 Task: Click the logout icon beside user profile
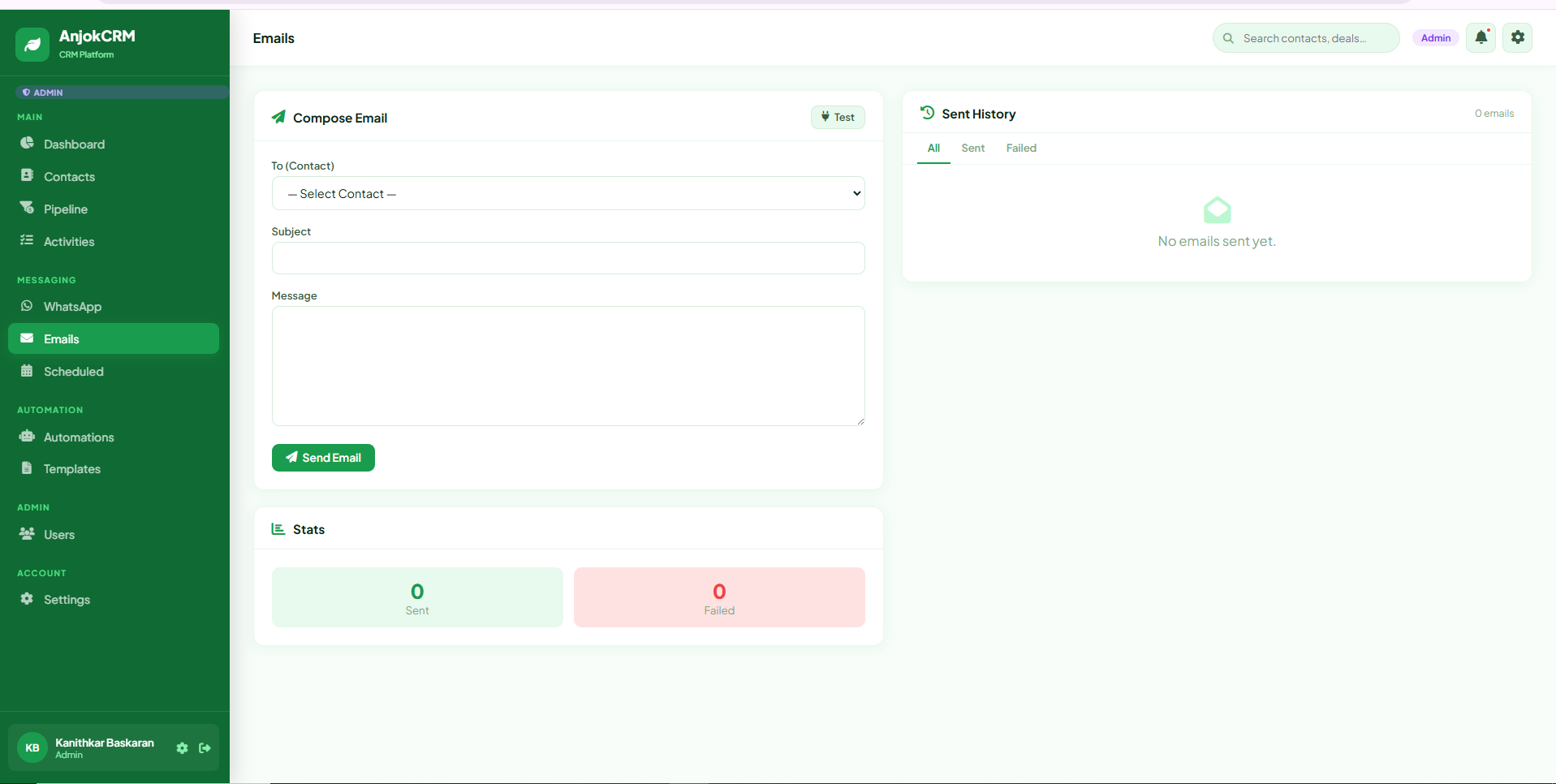[205, 748]
